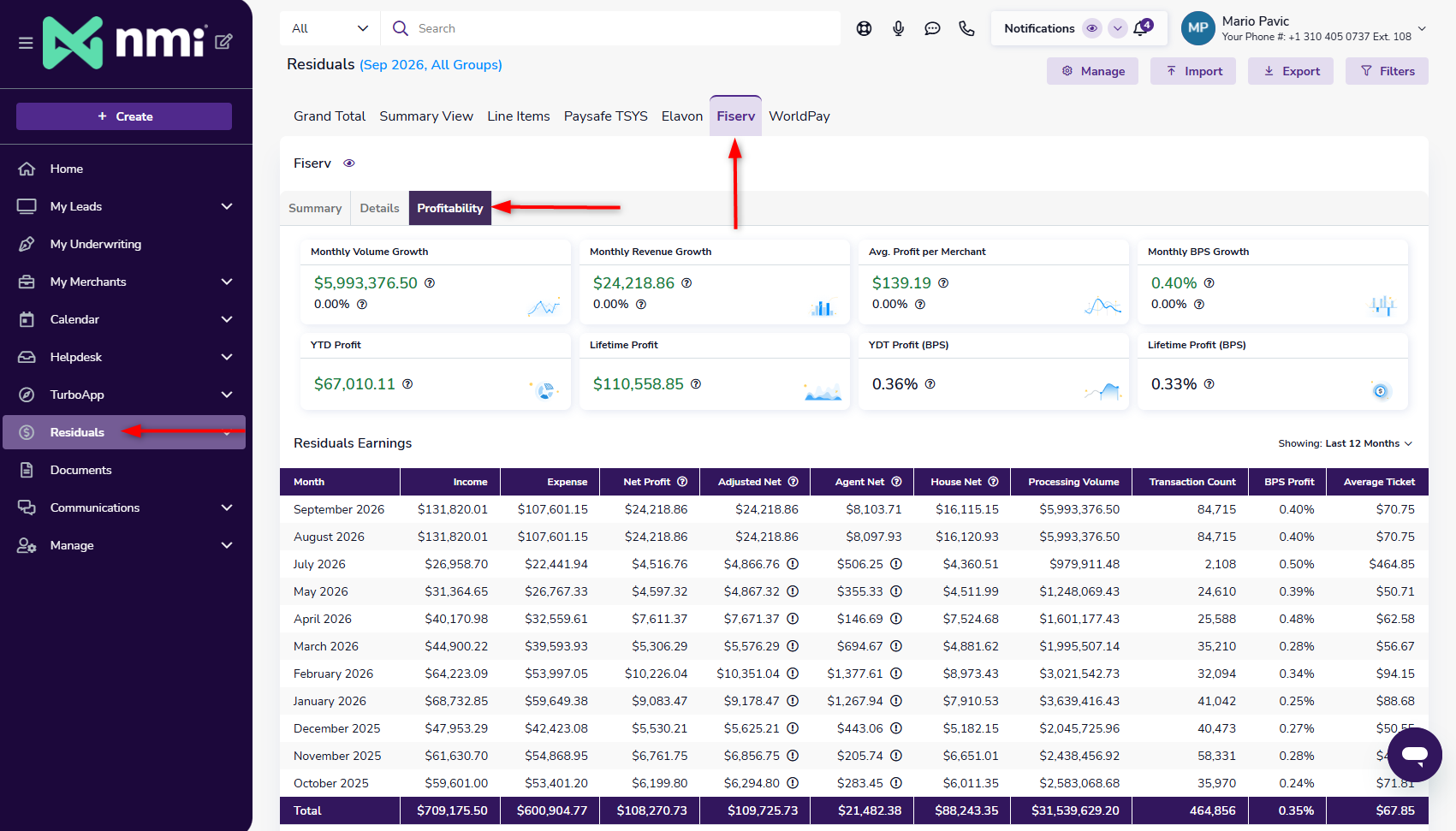Open the support lifebuoy icon
The width and height of the screenshot is (1456, 831).
864,28
